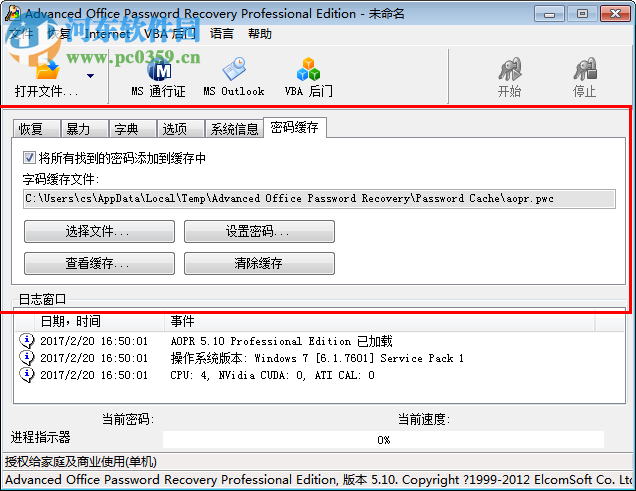The image size is (636, 491).
Task: Click the application icon in title bar
Action: pyautogui.click(x=13, y=13)
